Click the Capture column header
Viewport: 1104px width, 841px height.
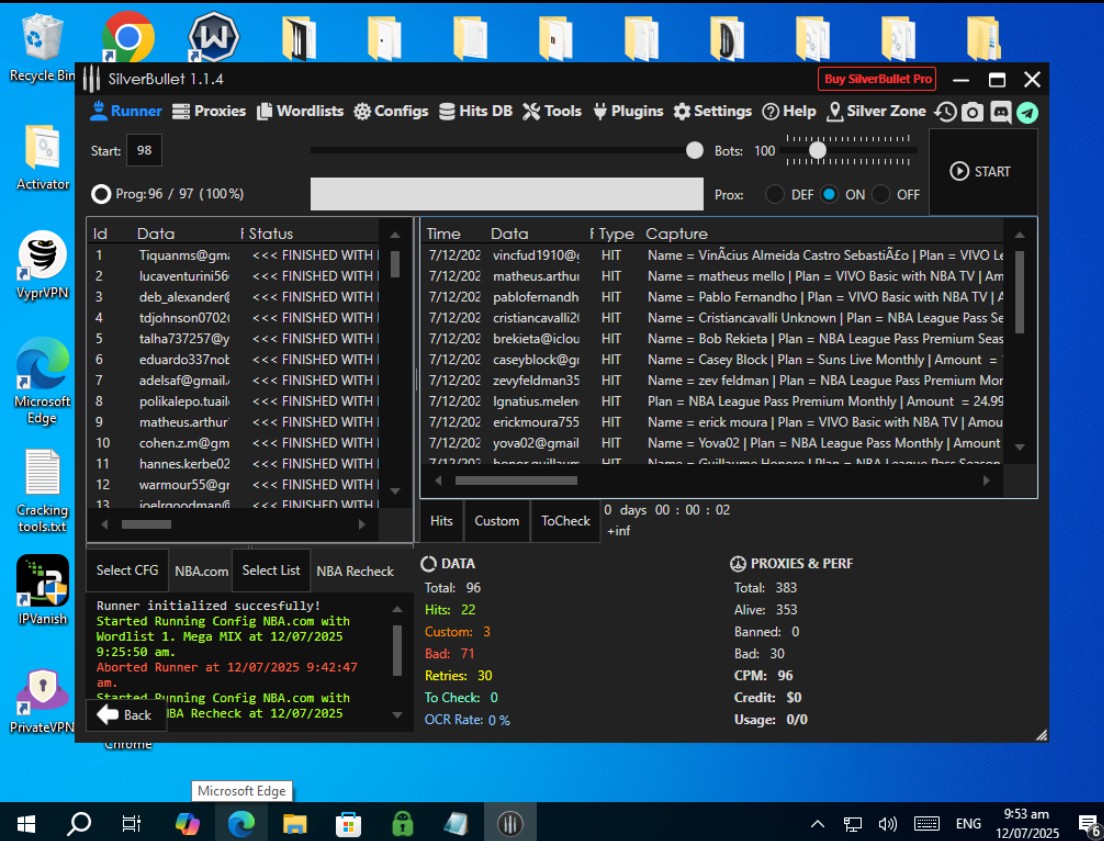click(677, 234)
